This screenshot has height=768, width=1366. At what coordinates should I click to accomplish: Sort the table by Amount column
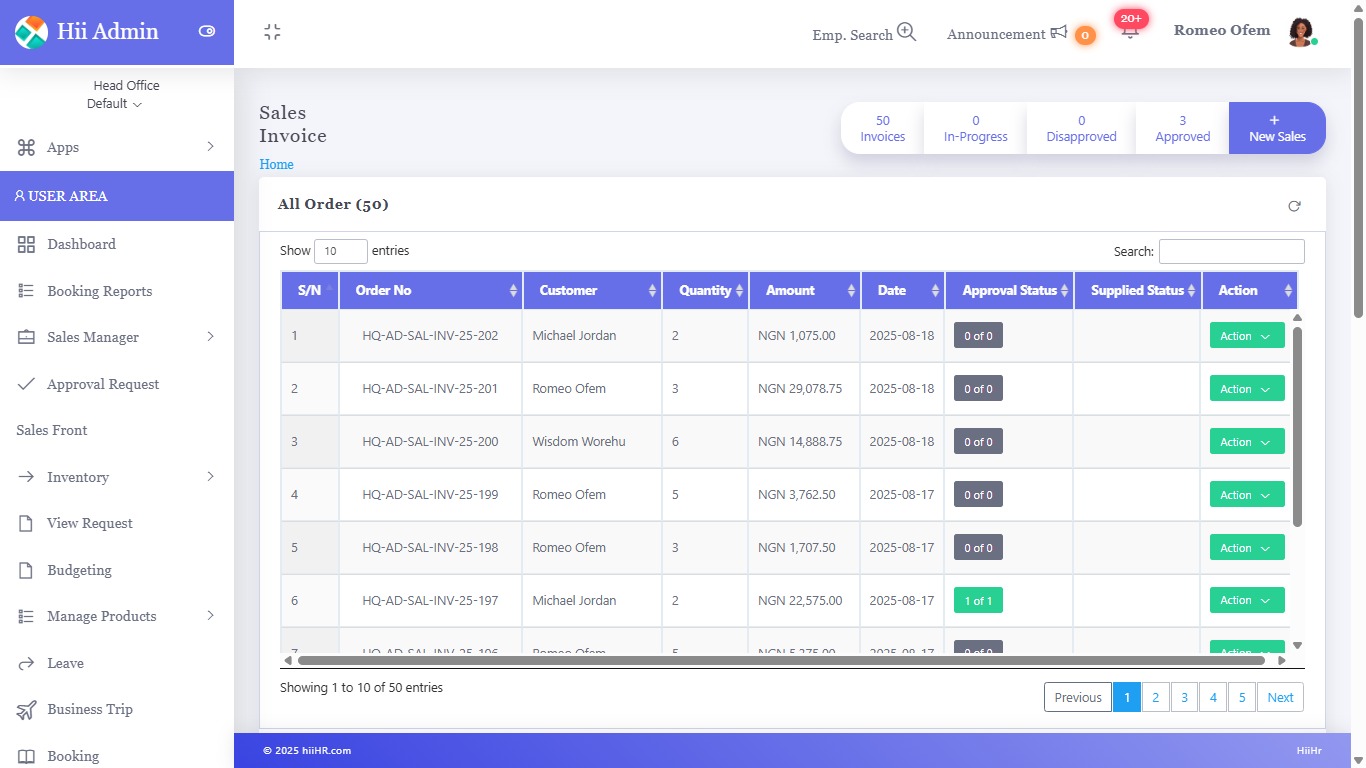click(x=804, y=290)
